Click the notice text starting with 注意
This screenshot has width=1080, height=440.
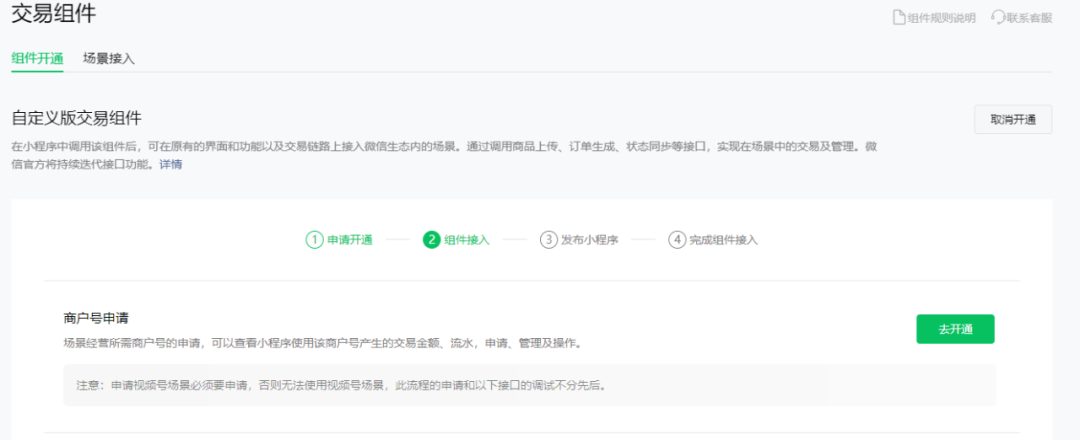coord(341,385)
